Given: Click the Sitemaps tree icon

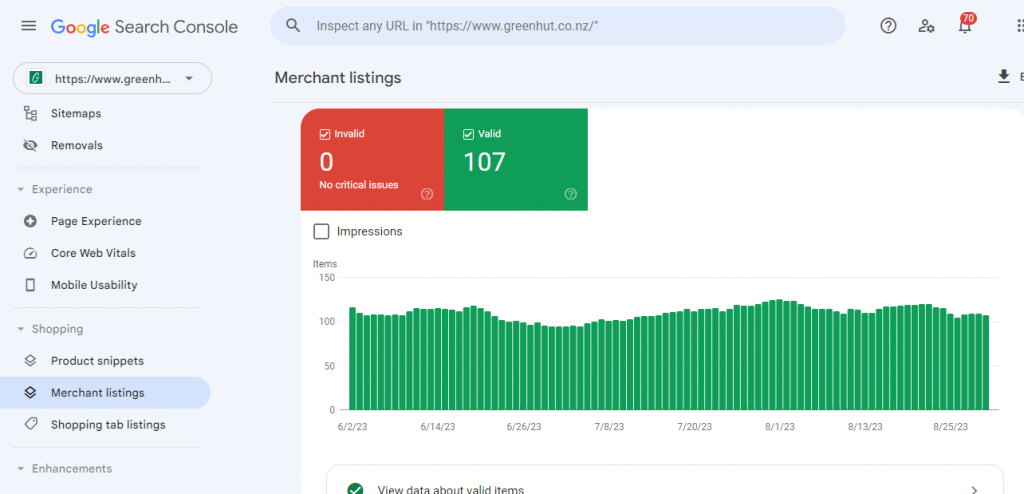Looking at the screenshot, I should tap(30, 114).
